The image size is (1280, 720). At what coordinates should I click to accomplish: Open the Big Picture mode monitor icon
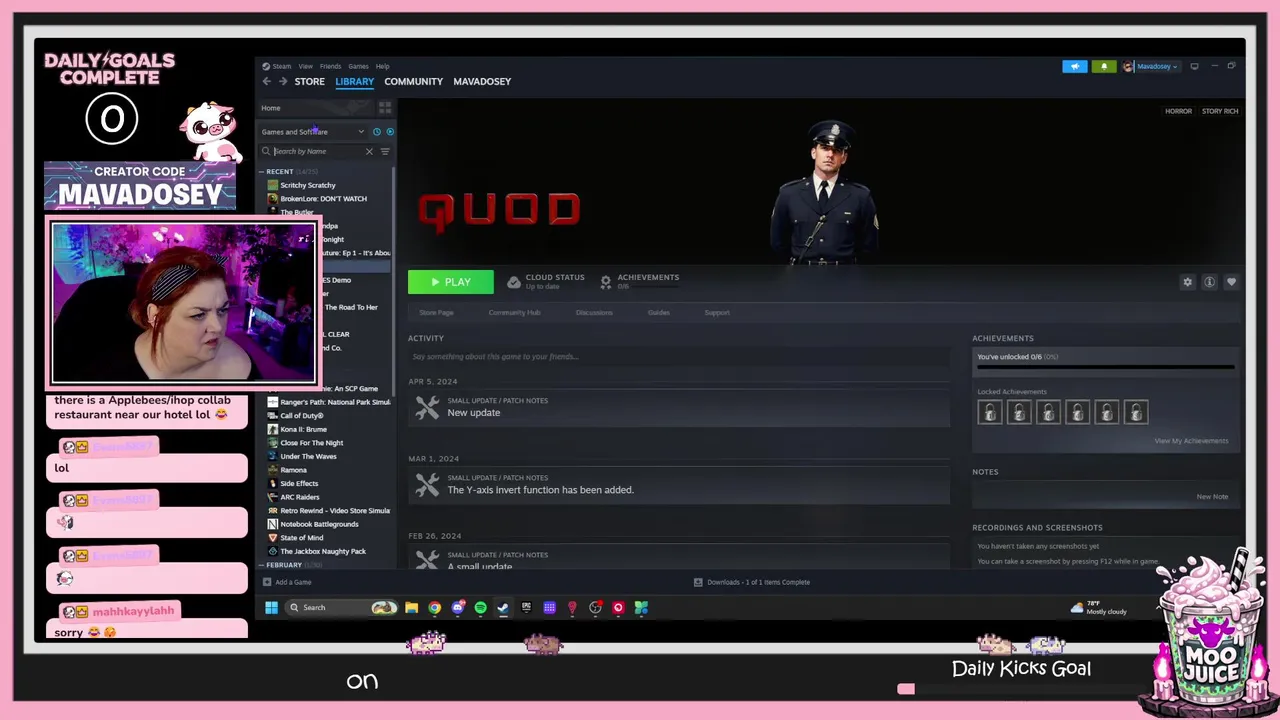(x=1194, y=66)
